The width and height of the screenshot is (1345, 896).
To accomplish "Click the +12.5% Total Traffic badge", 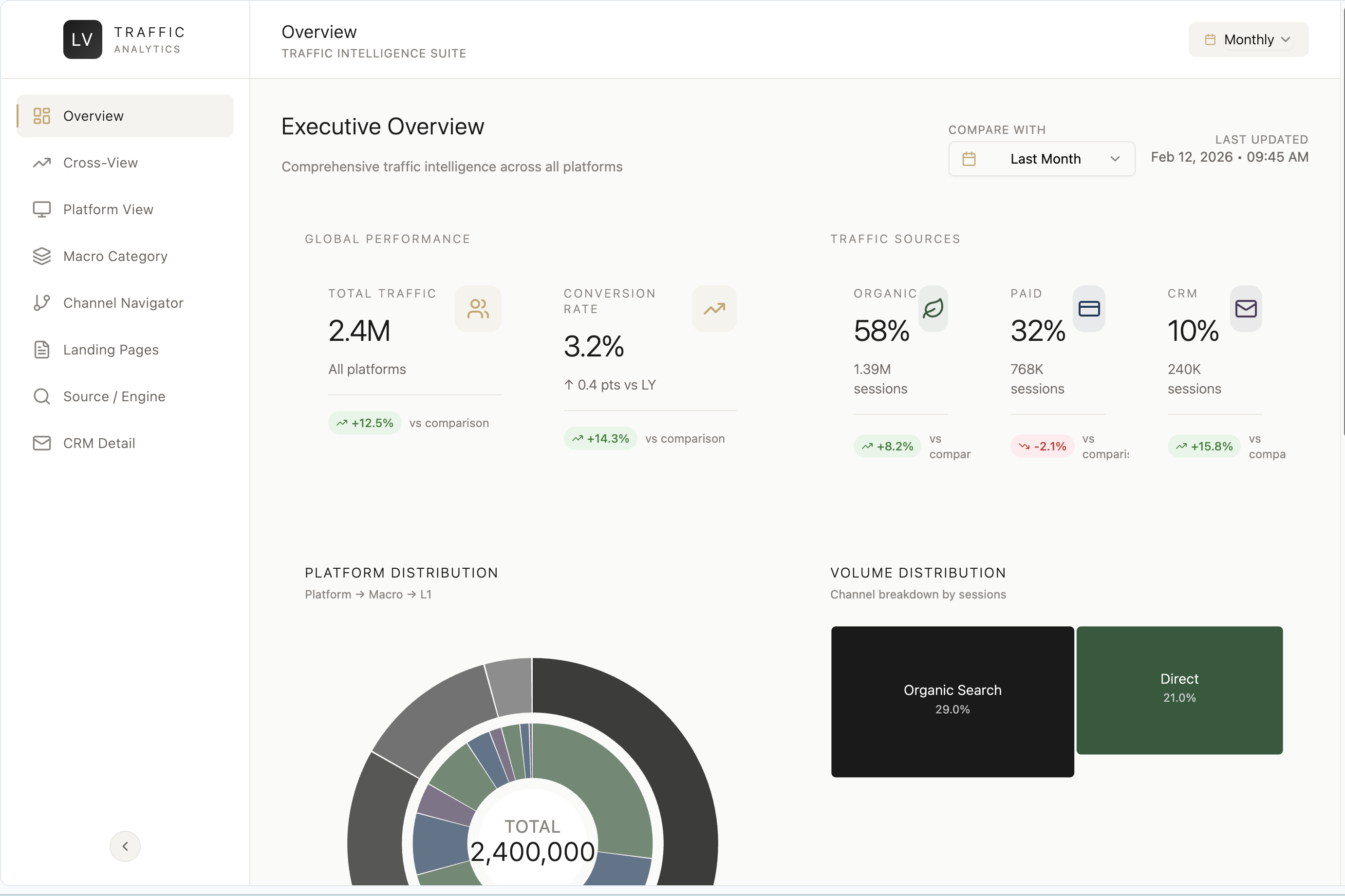I will tap(365, 424).
